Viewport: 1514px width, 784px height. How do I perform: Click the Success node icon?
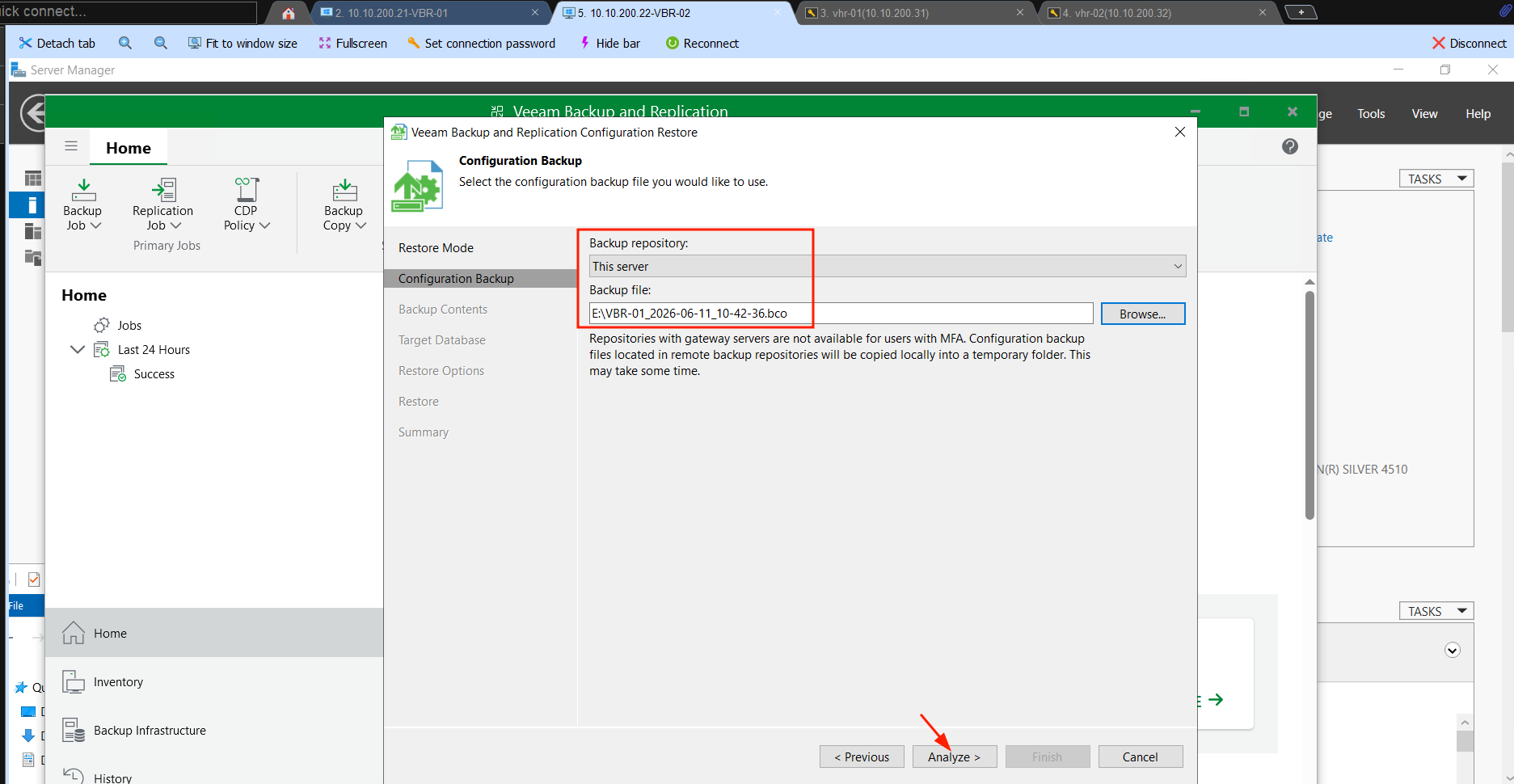pyautogui.click(x=118, y=373)
